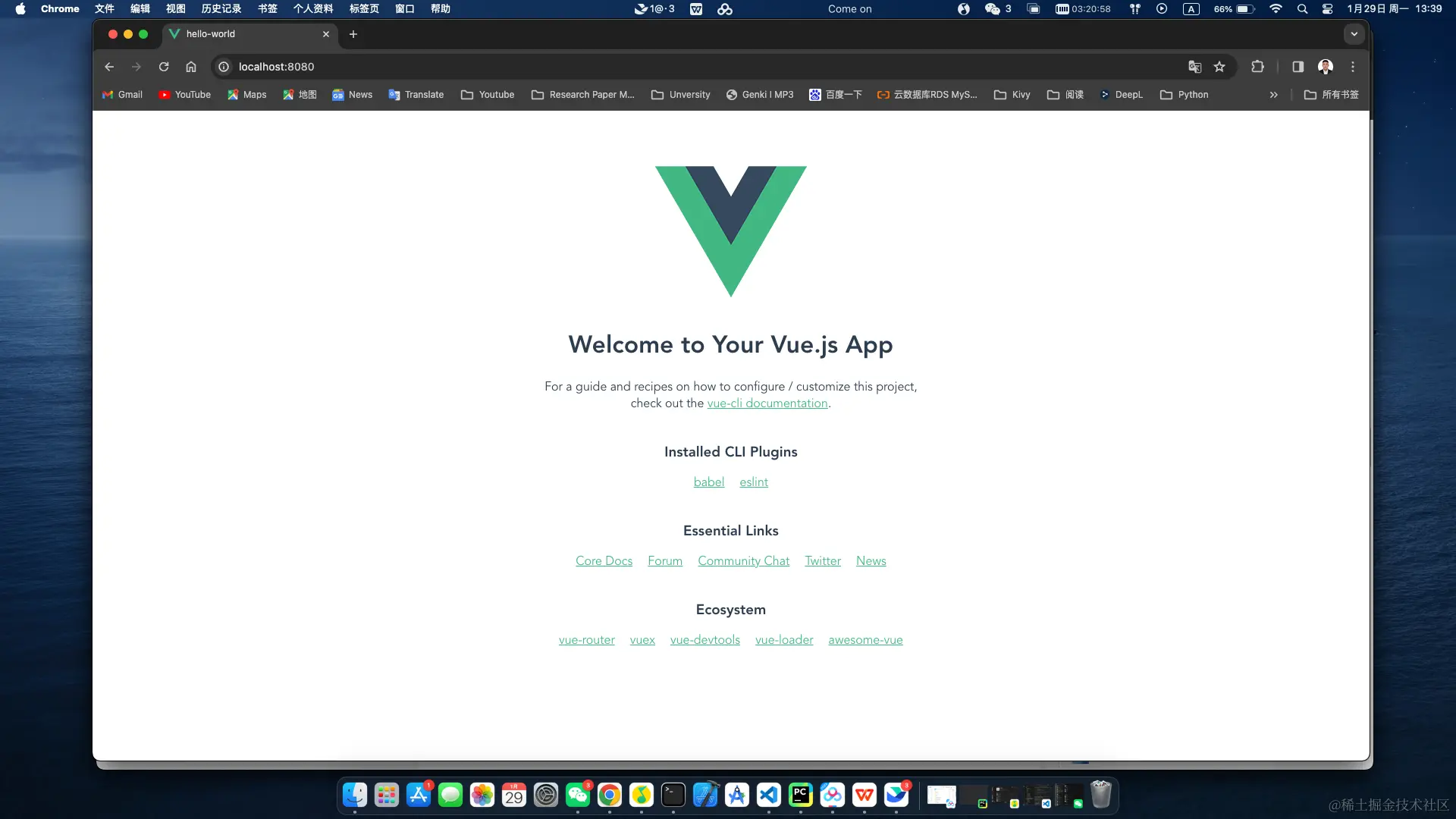Open the DeepL bookmark
Viewport: 1456px width, 819px height.
click(x=1122, y=95)
